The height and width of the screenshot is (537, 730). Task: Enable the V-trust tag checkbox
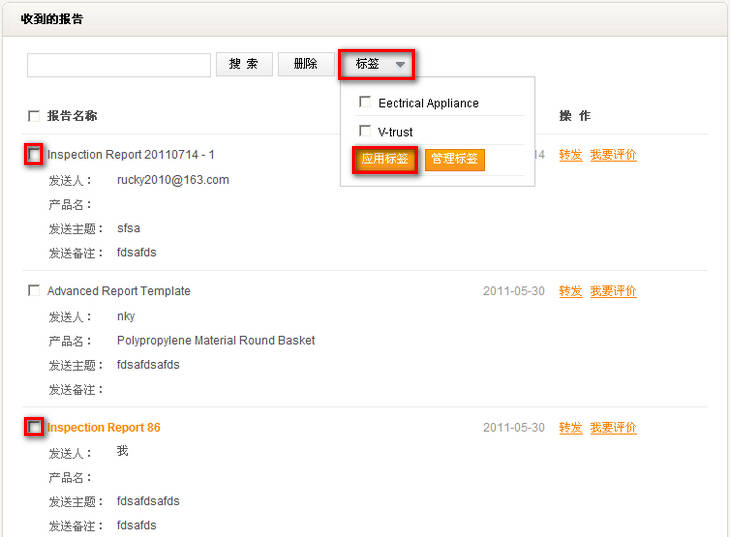coord(365,131)
